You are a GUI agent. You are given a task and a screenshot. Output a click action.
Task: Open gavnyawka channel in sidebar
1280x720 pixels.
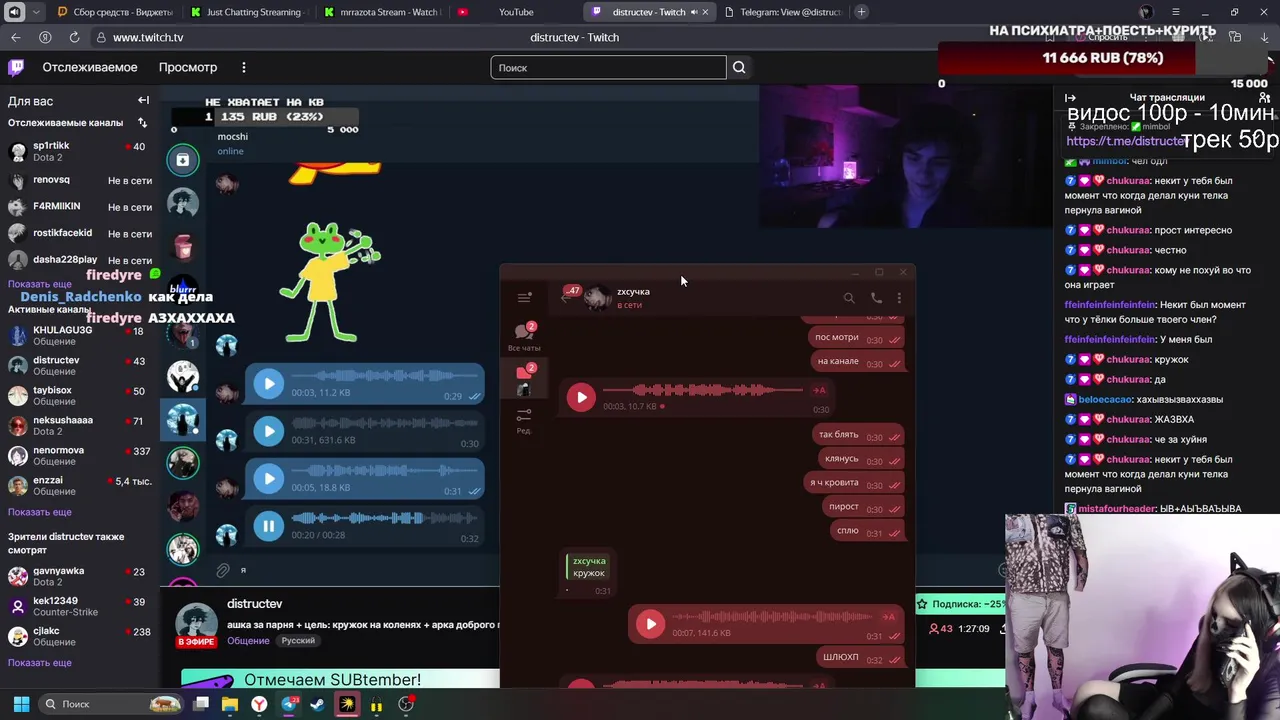(x=78, y=576)
